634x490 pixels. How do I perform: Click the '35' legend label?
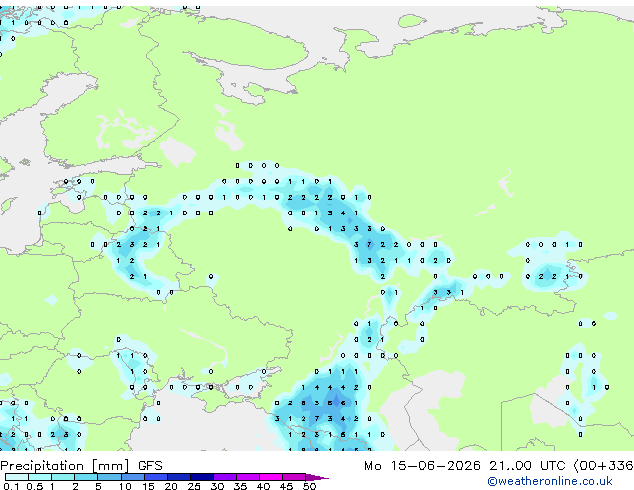click(240, 486)
